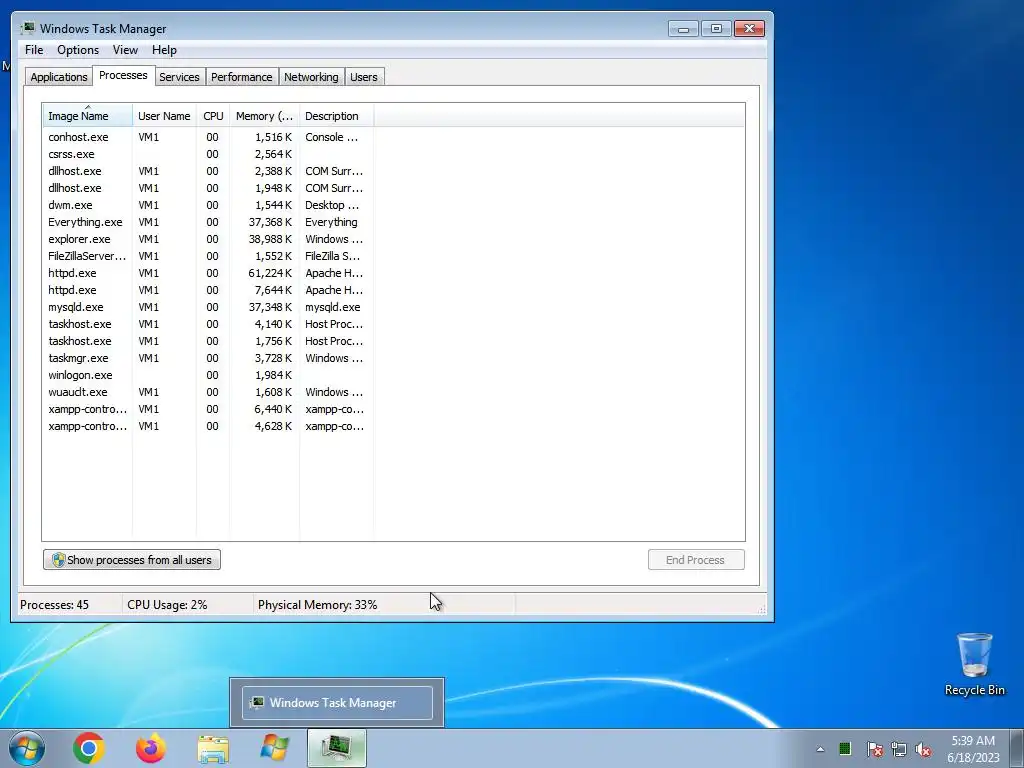This screenshot has height=768, width=1024.
Task: Open Windows Explorer folder icon in taskbar
Action: click(213, 749)
